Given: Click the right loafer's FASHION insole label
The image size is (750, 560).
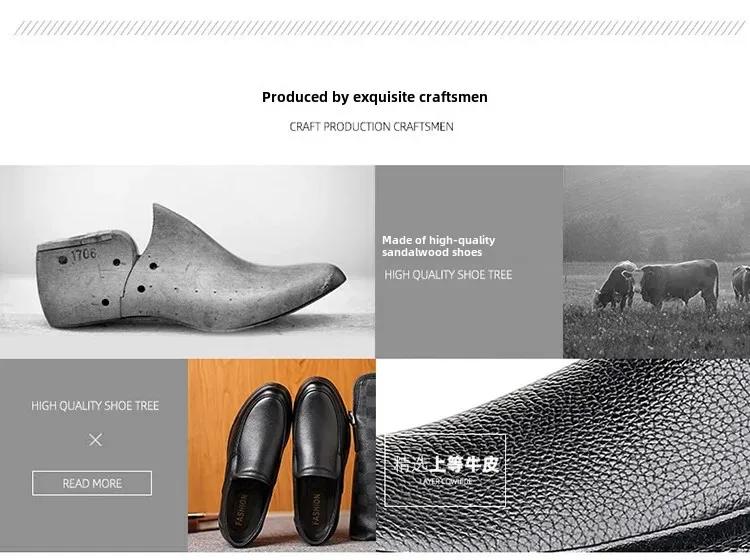Looking at the screenshot, I should point(316,510).
